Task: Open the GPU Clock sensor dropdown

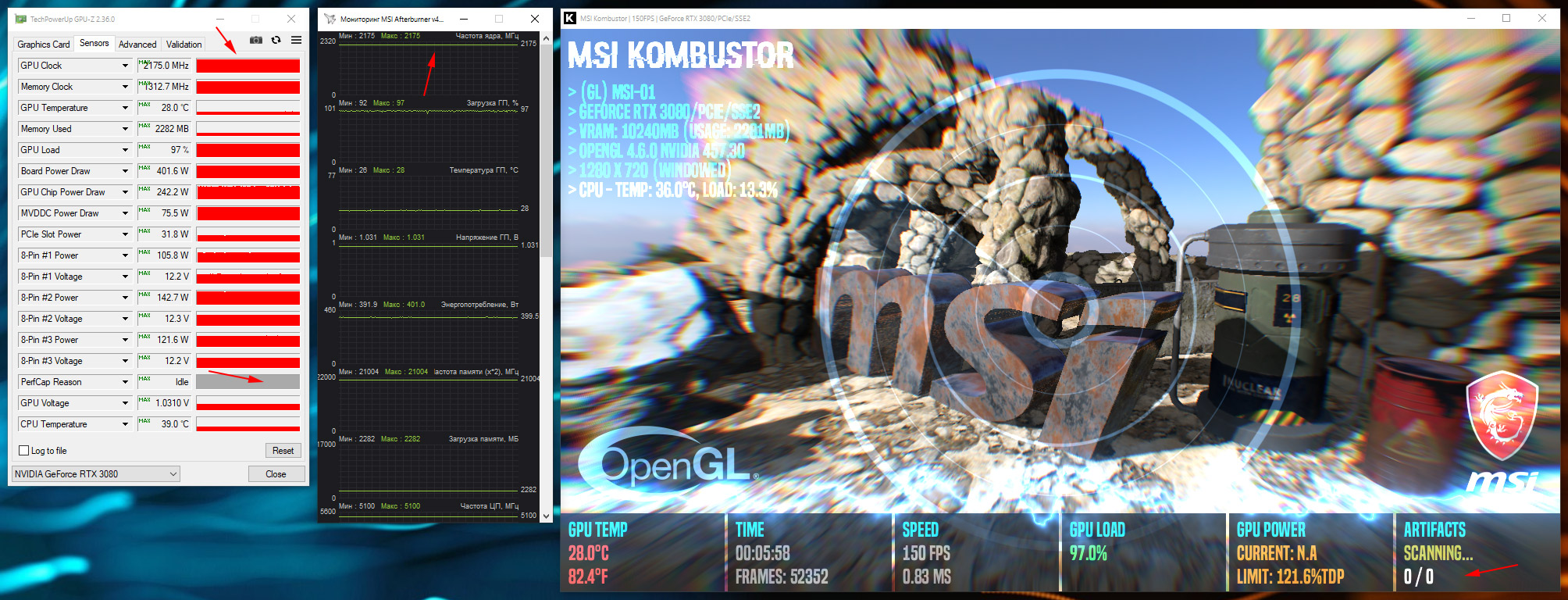Action: coord(125,66)
